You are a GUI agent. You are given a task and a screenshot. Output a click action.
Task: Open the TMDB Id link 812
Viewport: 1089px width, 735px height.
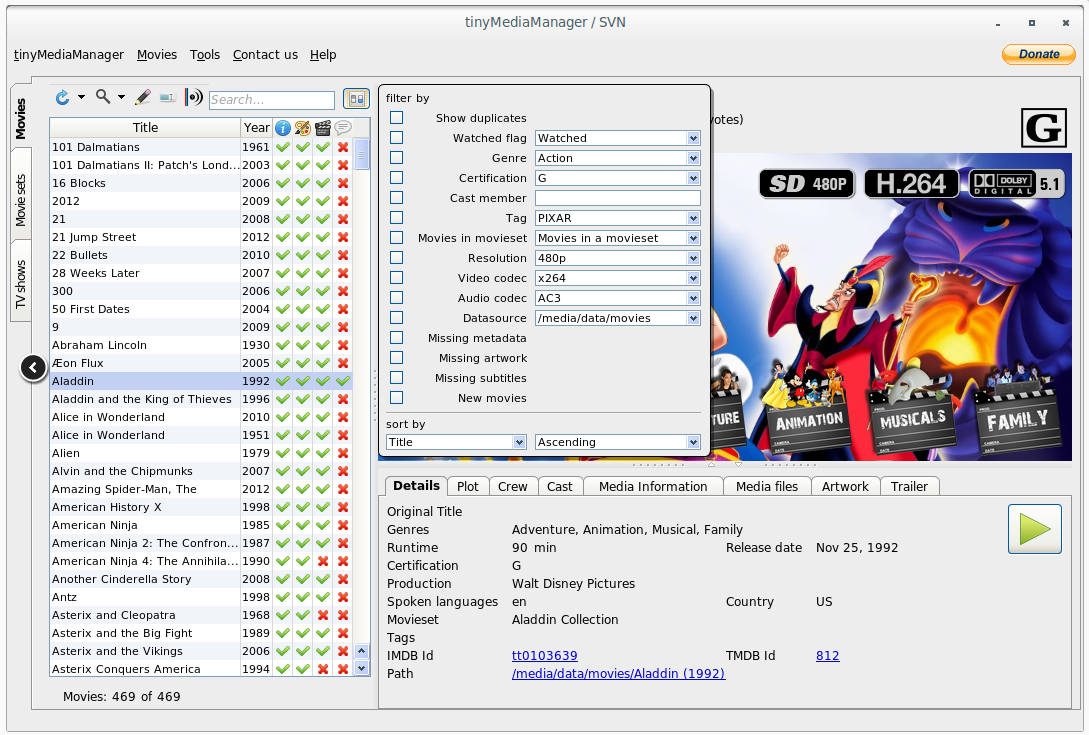pyautogui.click(x=827, y=656)
